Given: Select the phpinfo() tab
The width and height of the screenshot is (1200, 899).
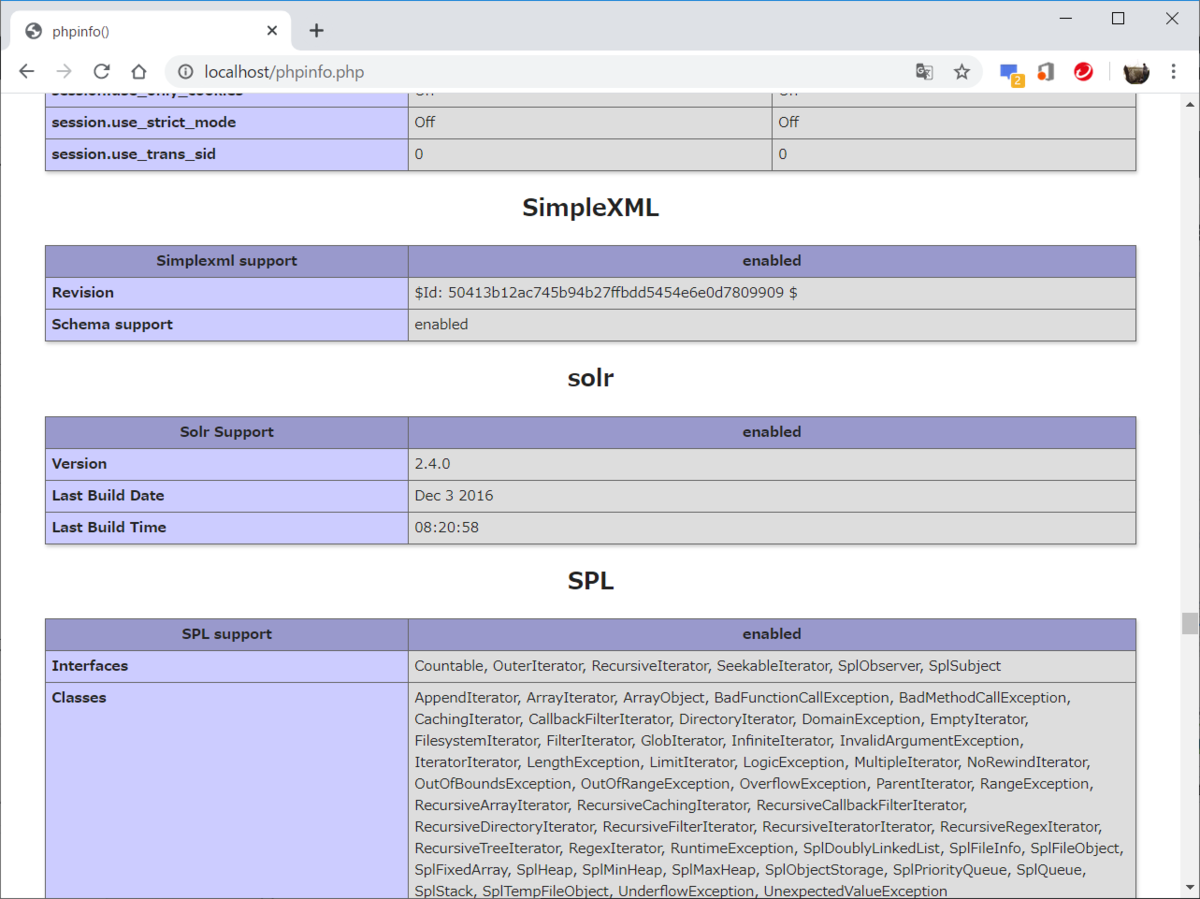Looking at the screenshot, I should click(151, 31).
